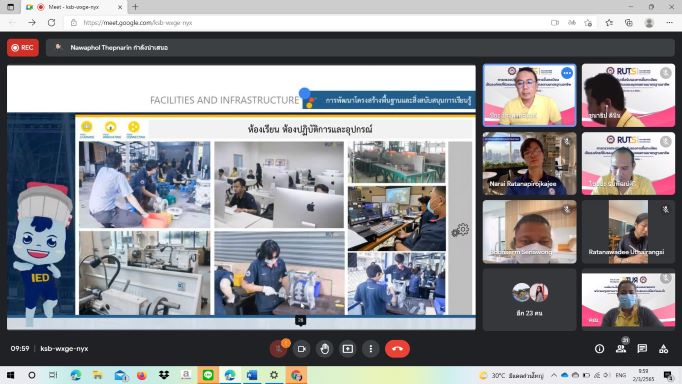Open options on the pinned yellow-shirt tile
This screenshot has height=384, width=682.
[567, 73]
